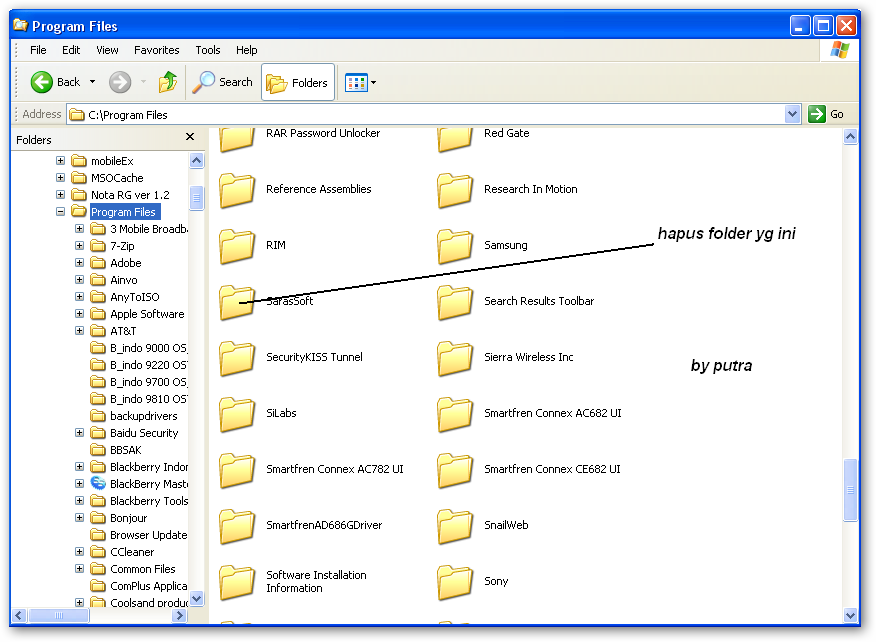Open the File menu

pyautogui.click(x=38, y=50)
